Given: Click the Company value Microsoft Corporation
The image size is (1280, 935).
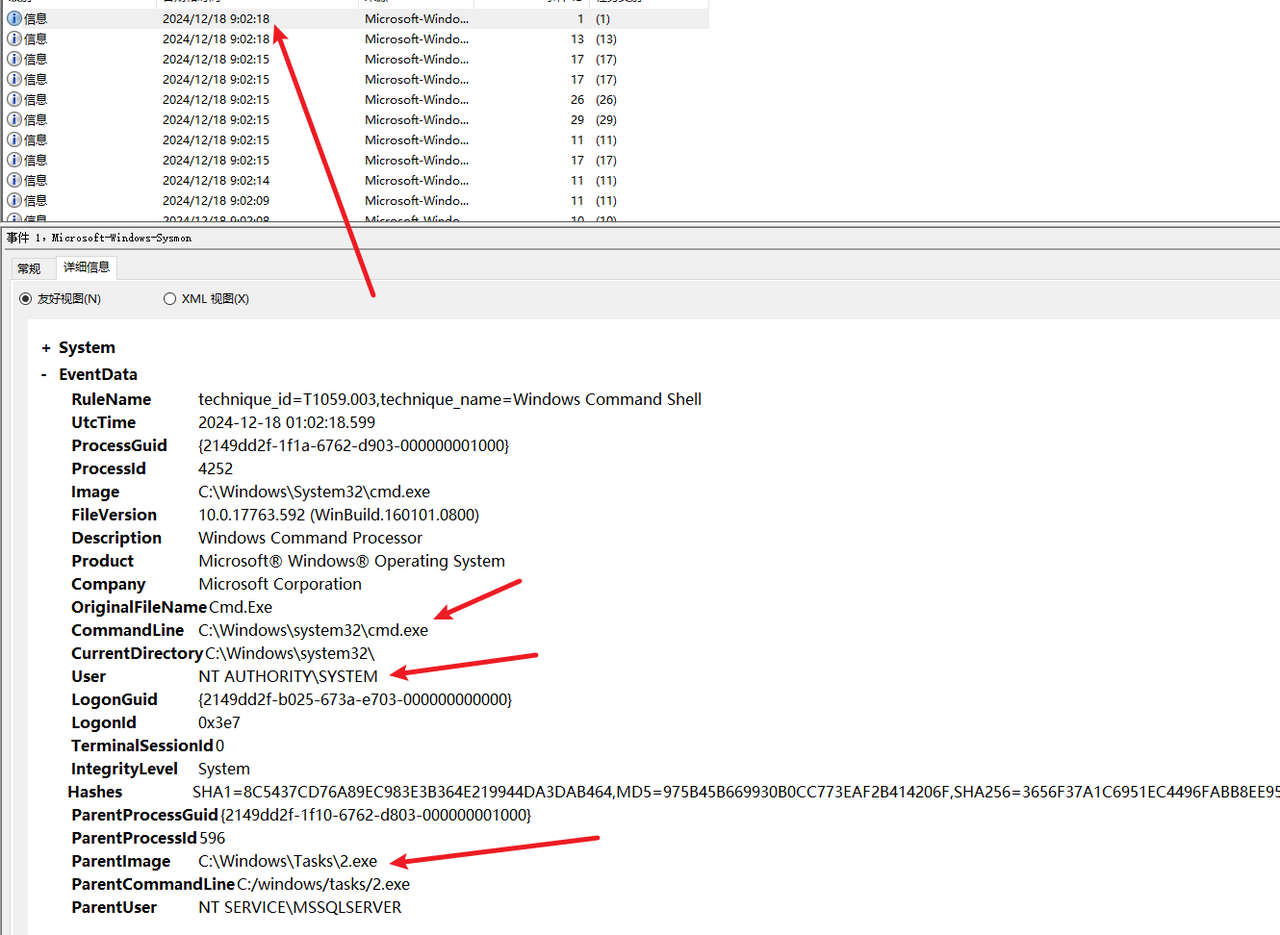Looking at the screenshot, I should (x=280, y=584).
